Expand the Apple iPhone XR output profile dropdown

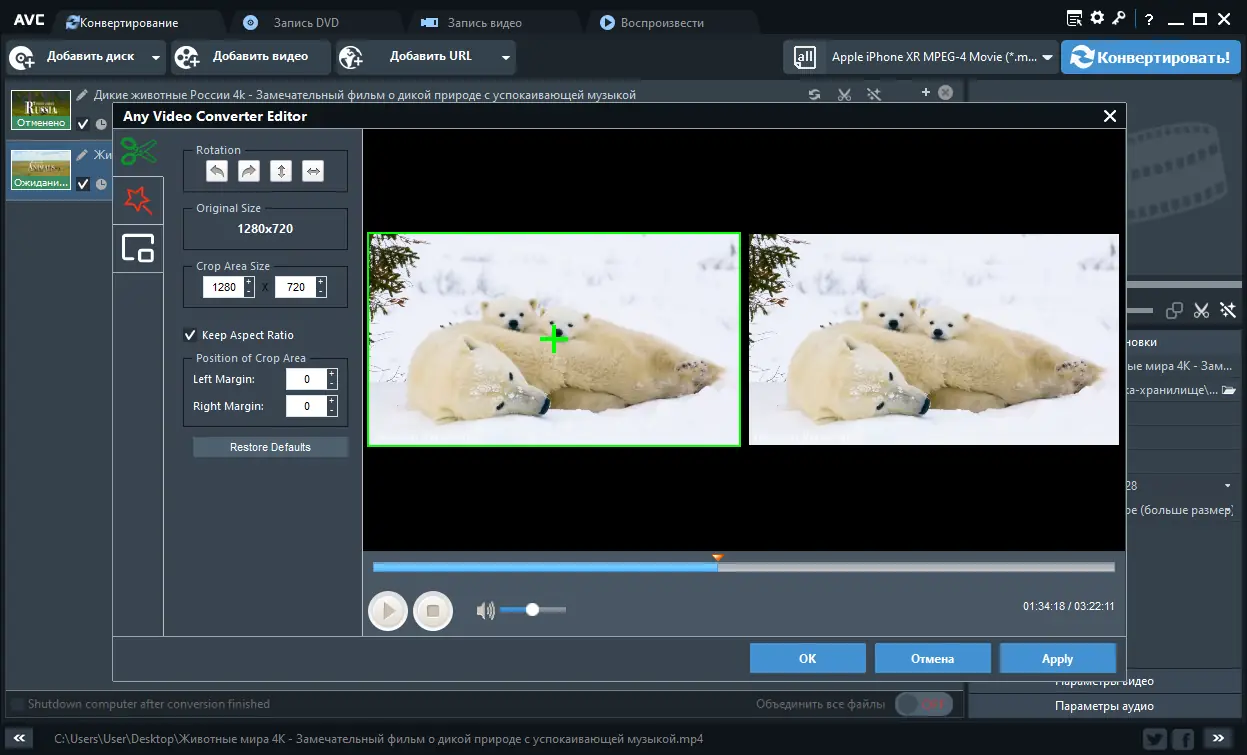[1047, 58]
